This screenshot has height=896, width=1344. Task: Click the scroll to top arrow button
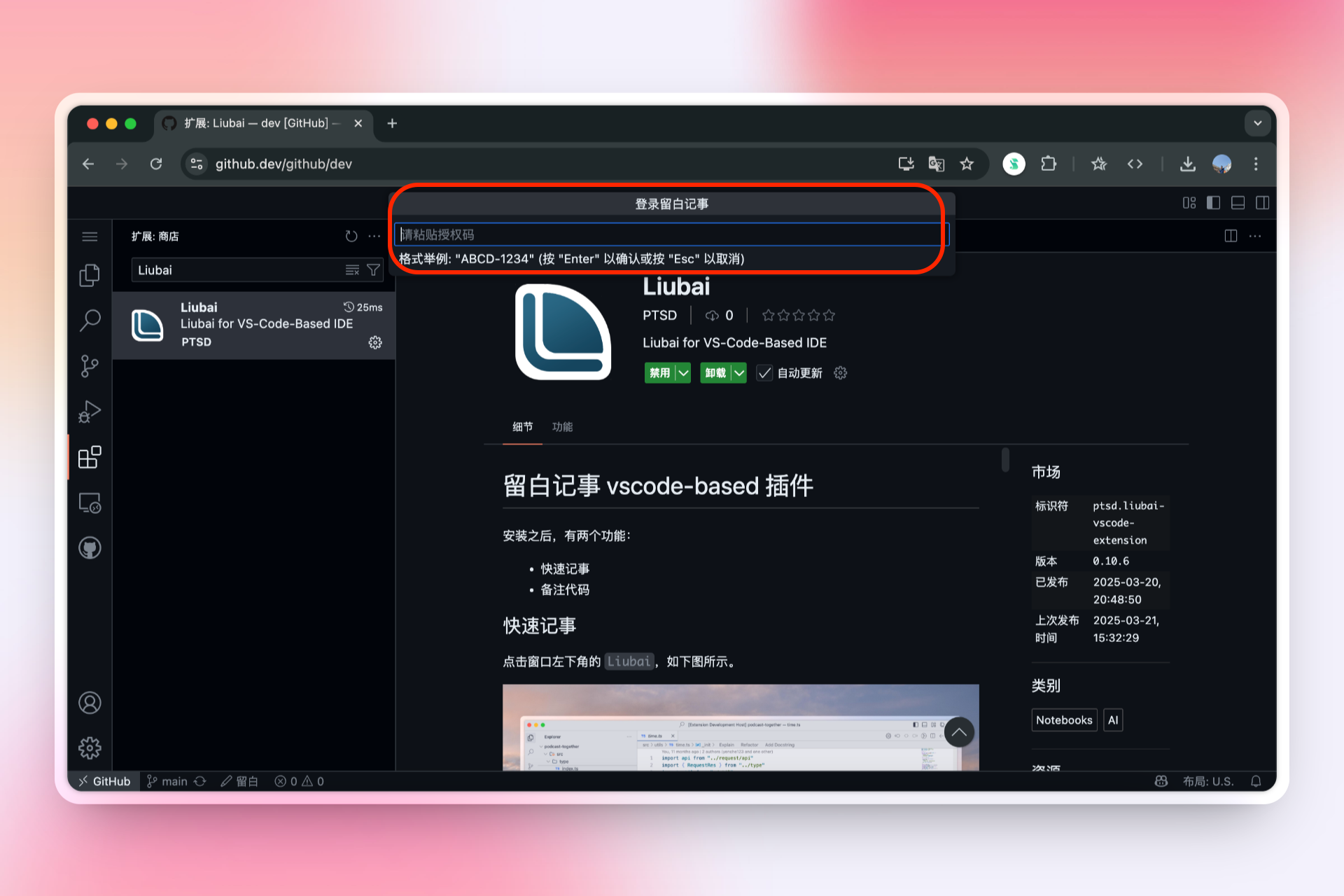pyautogui.click(x=959, y=732)
